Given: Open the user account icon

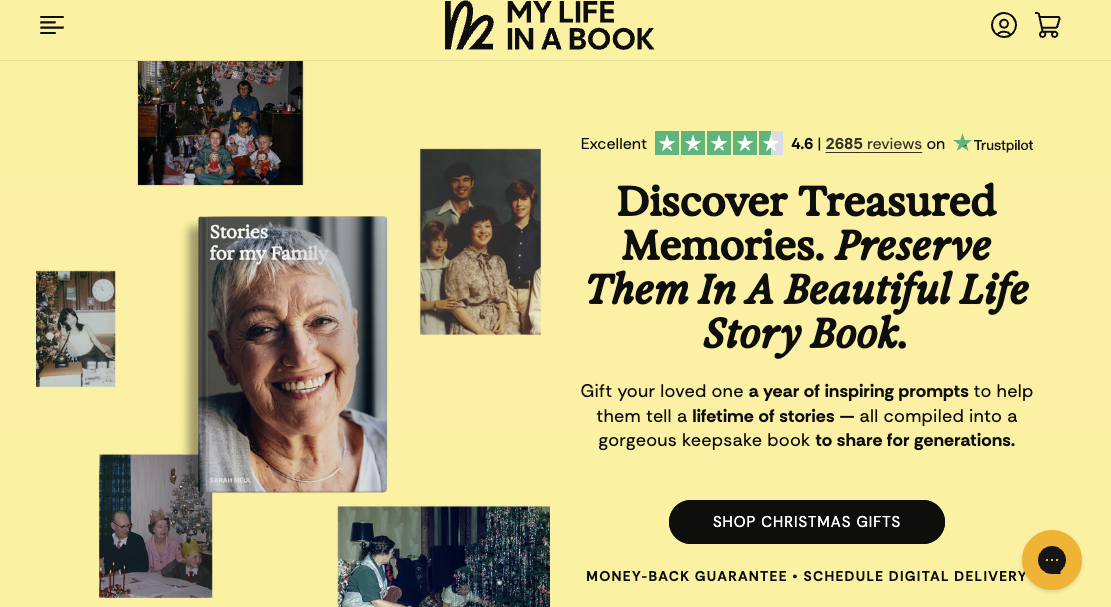Looking at the screenshot, I should [x=1003, y=25].
